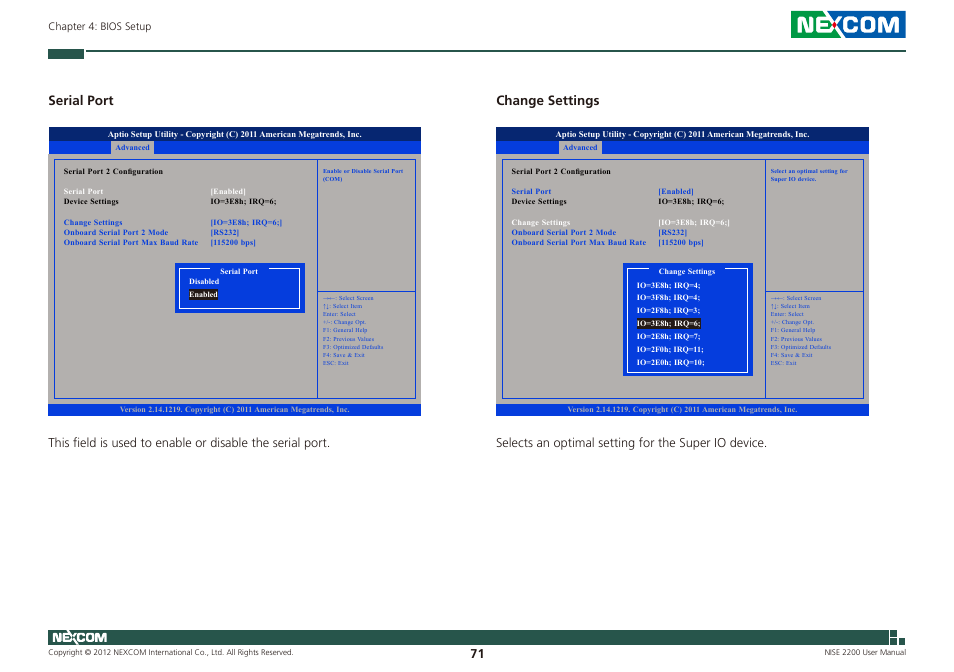The image size is (954, 672).
Task: Choose Disabled in the Serial Port popup
Action: 204,282
